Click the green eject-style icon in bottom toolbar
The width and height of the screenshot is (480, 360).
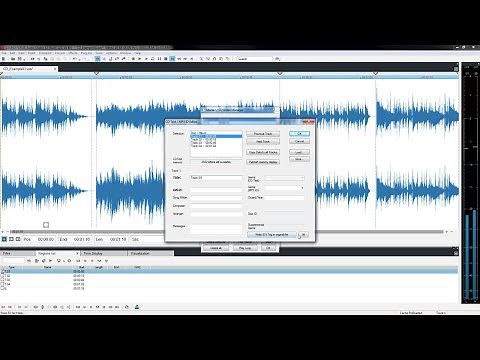pyautogui.click(x=137, y=307)
